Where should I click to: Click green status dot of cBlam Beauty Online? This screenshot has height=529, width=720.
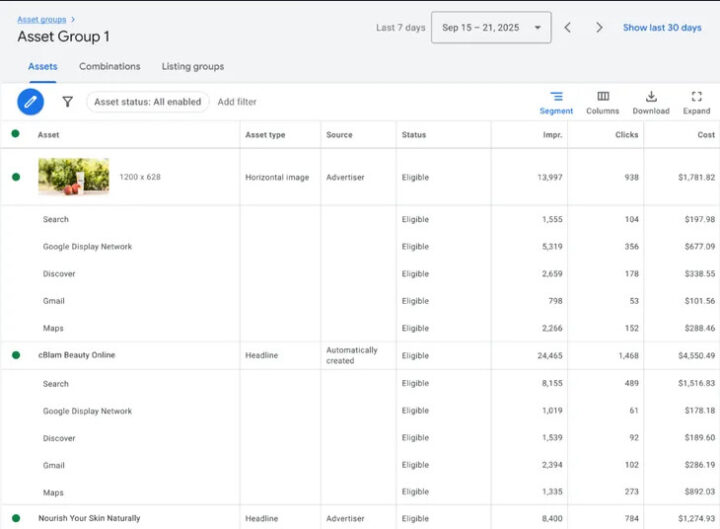(16, 355)
